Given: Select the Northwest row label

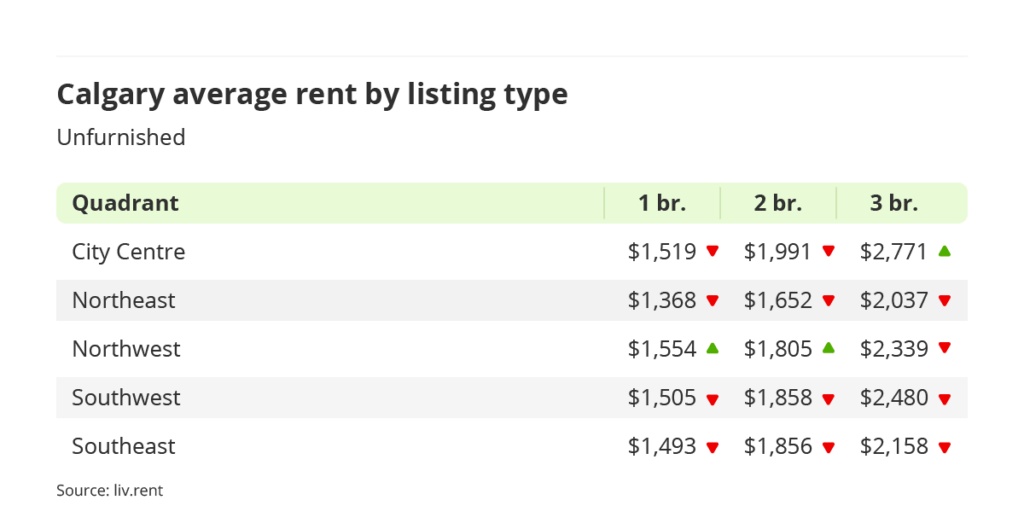Looking at the screenshot, I should click(x=126, y=349).
